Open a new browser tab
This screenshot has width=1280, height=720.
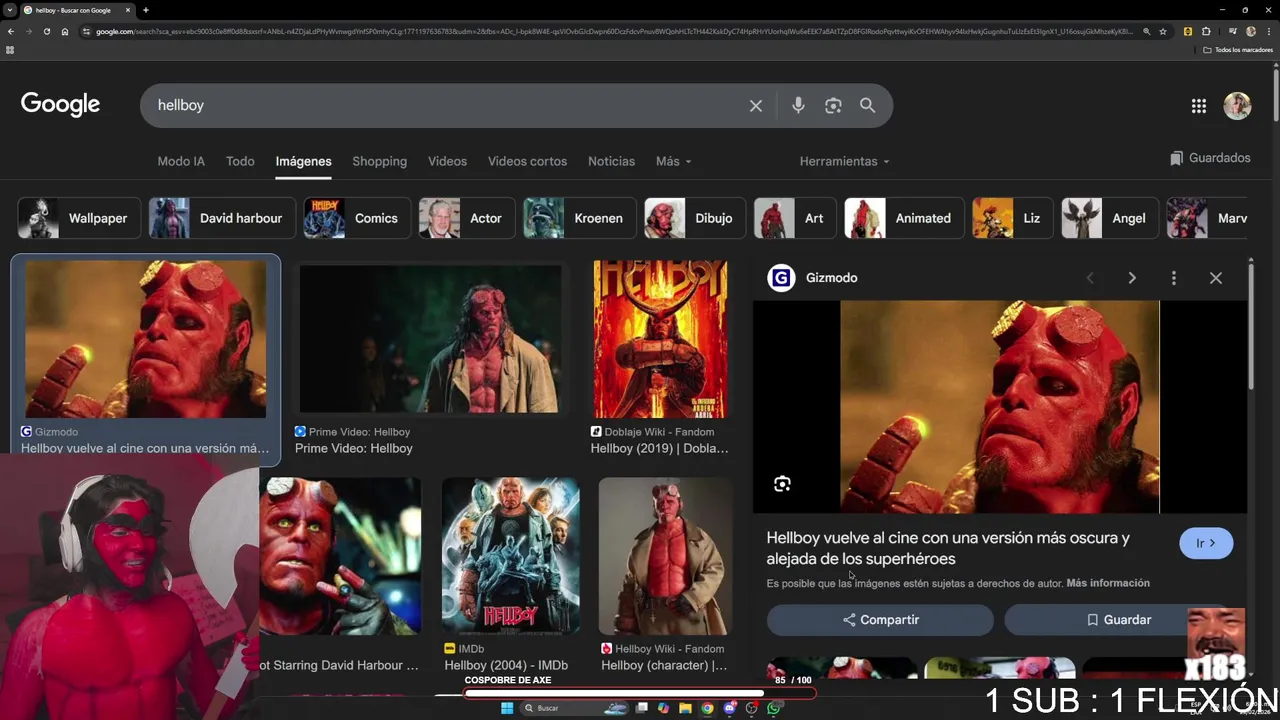pyautogui.click(x=146, y=10)
